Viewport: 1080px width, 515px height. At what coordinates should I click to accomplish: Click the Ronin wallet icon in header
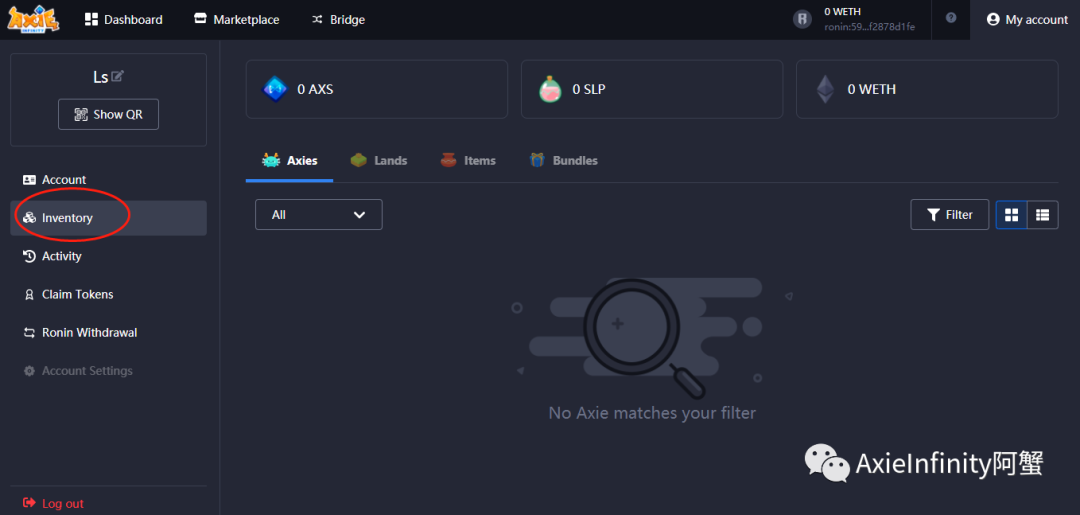802,19
